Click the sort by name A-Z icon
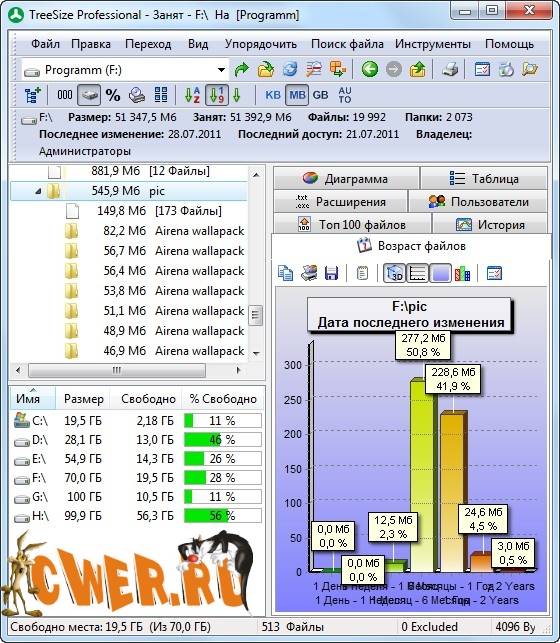The height and width of the screenshot is (643, 560). click(x=192, y=95)
